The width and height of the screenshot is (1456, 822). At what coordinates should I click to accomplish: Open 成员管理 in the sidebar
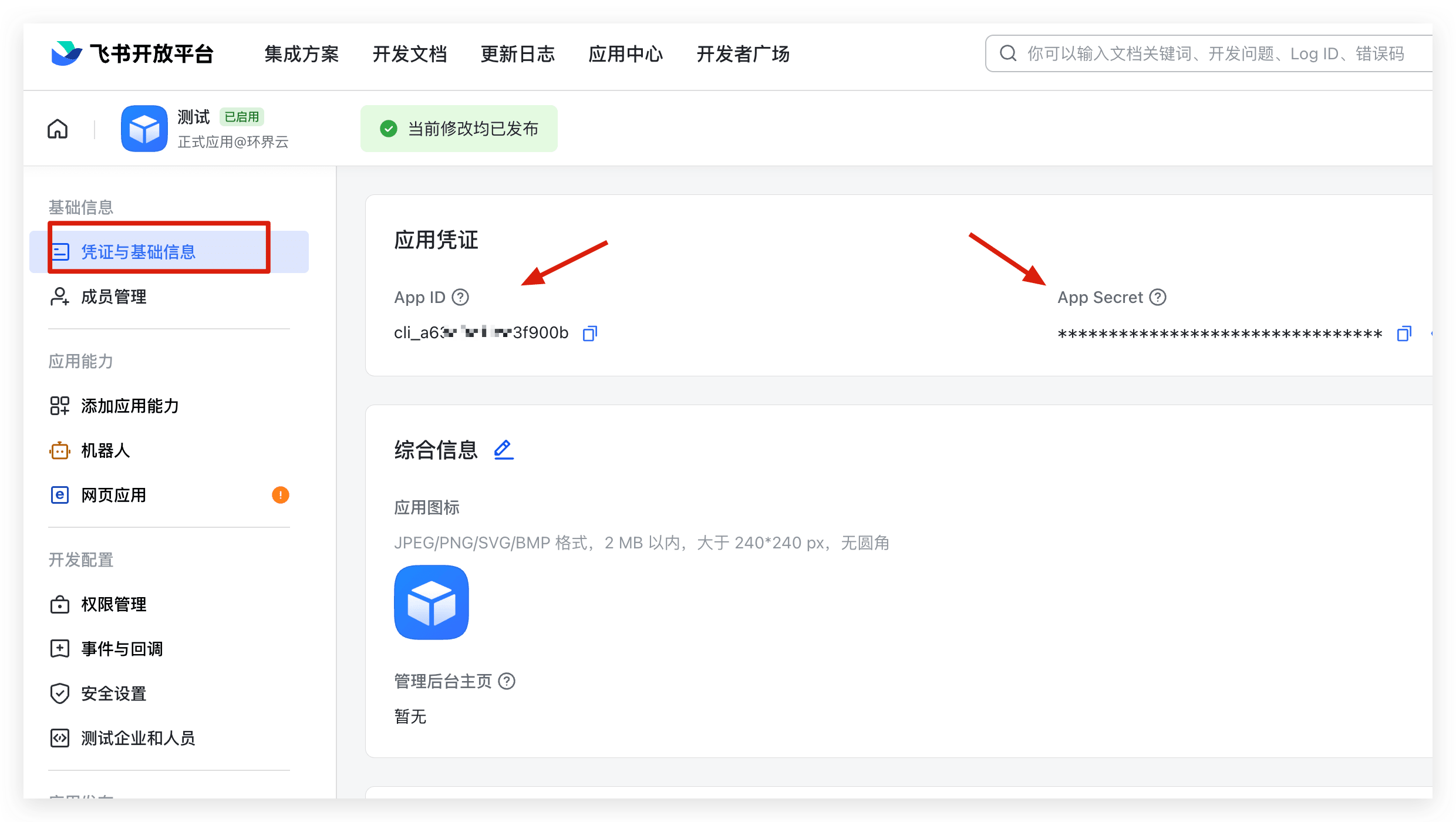pos(113,297)
